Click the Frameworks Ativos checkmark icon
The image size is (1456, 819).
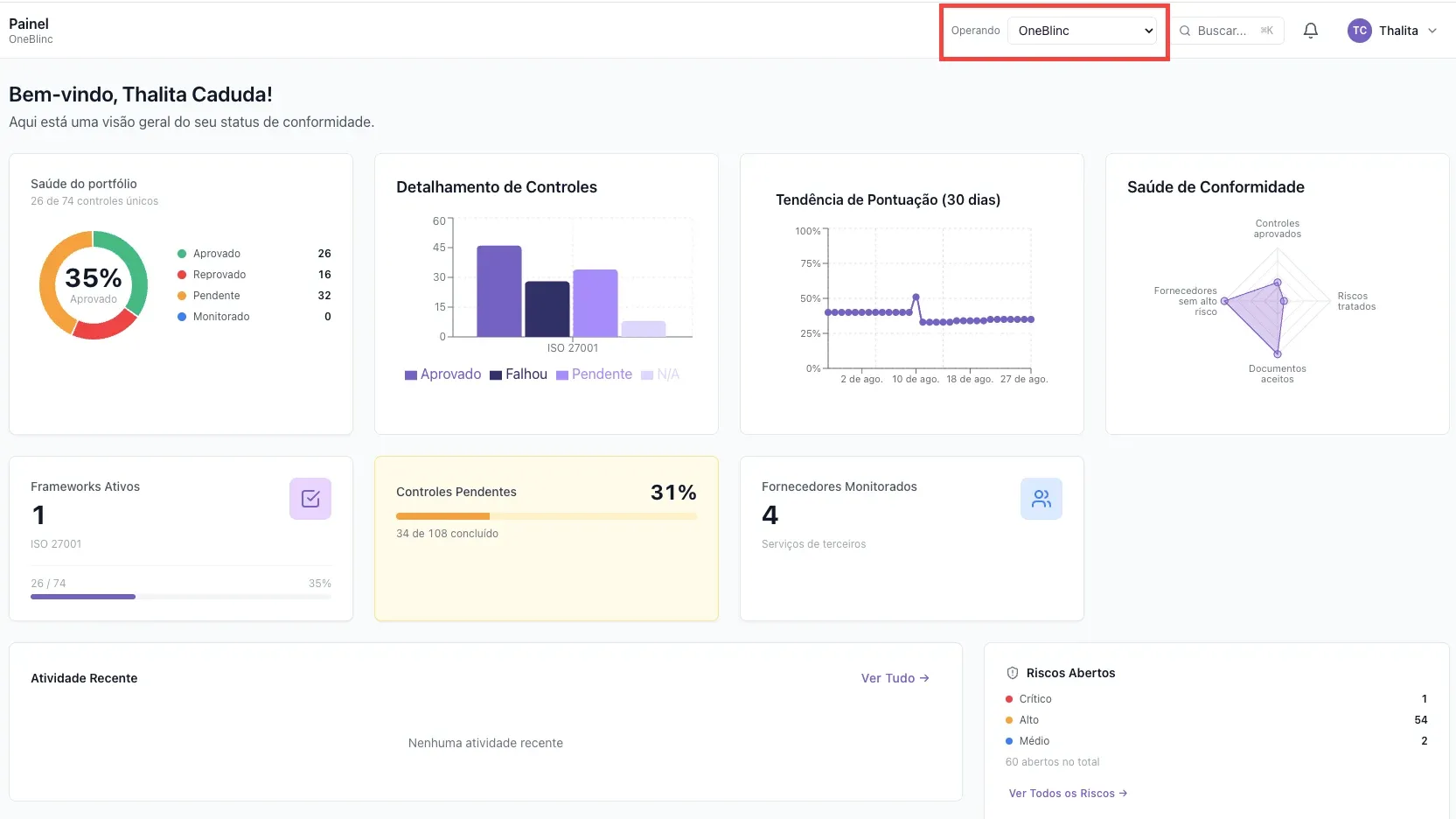pyautogui.click(x=310, y=499)
